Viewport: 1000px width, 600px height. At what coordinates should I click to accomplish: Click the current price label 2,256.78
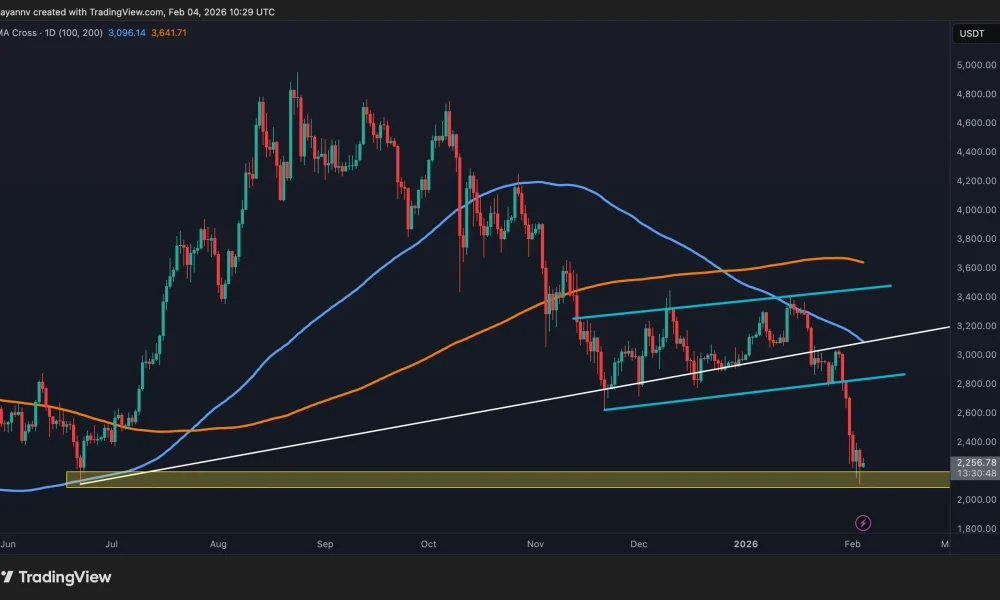pos(972,461)
